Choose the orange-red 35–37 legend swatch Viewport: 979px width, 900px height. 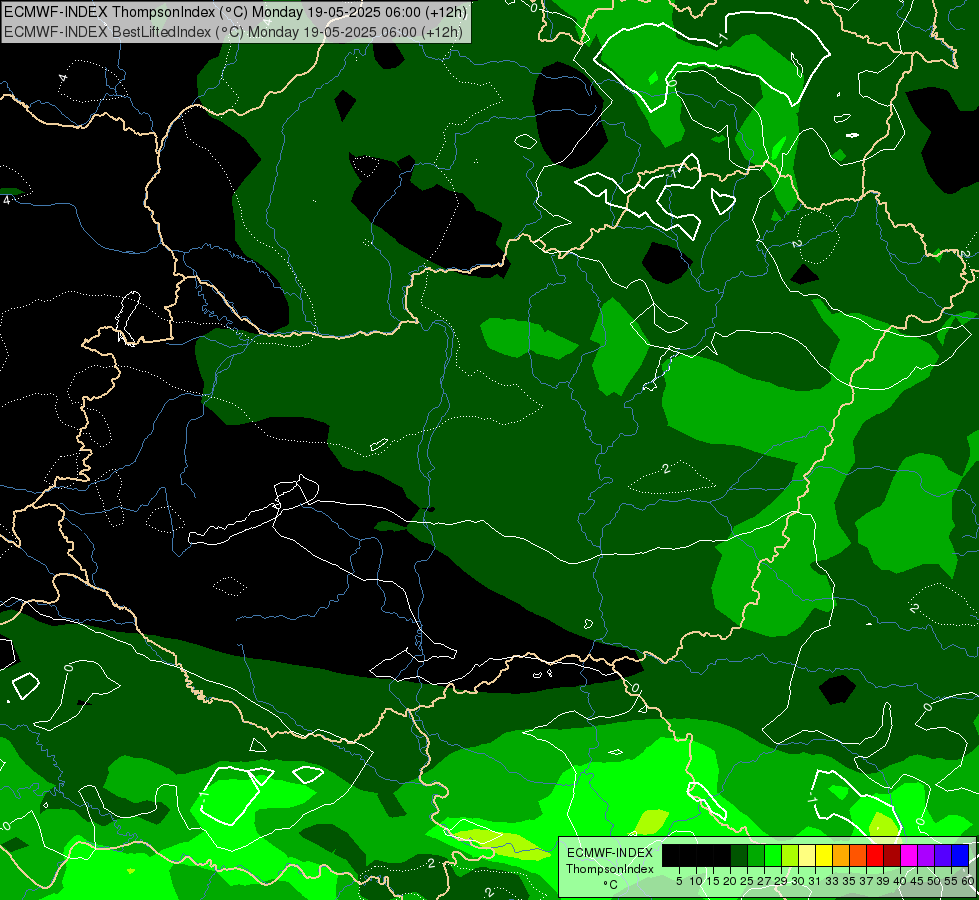(858, 856)
